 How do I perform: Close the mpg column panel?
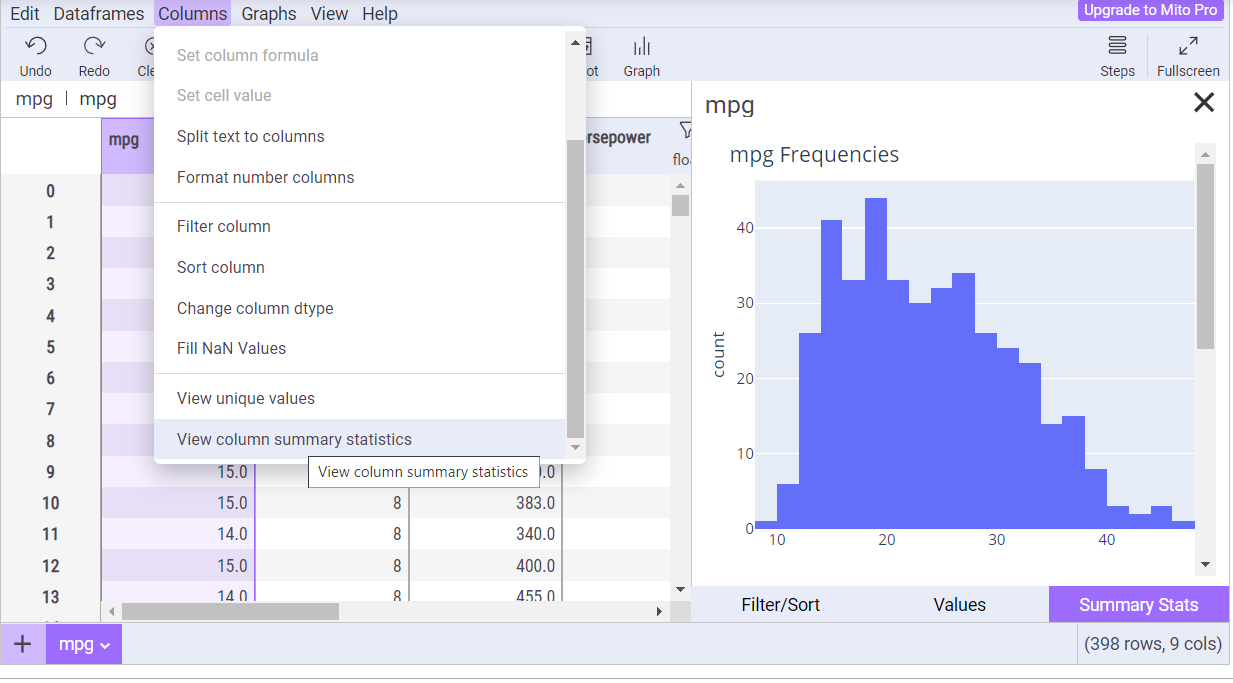1204,103
